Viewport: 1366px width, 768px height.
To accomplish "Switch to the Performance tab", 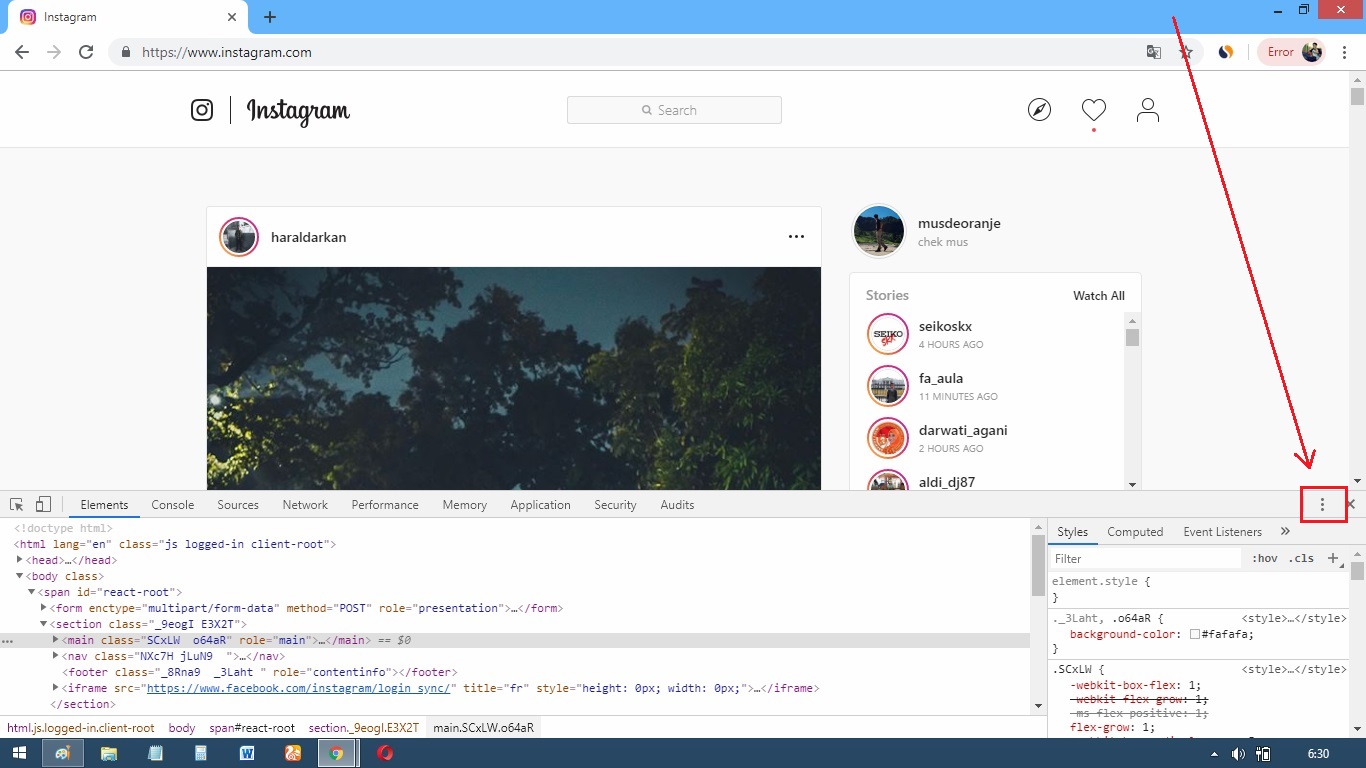I will click(385, 505).
